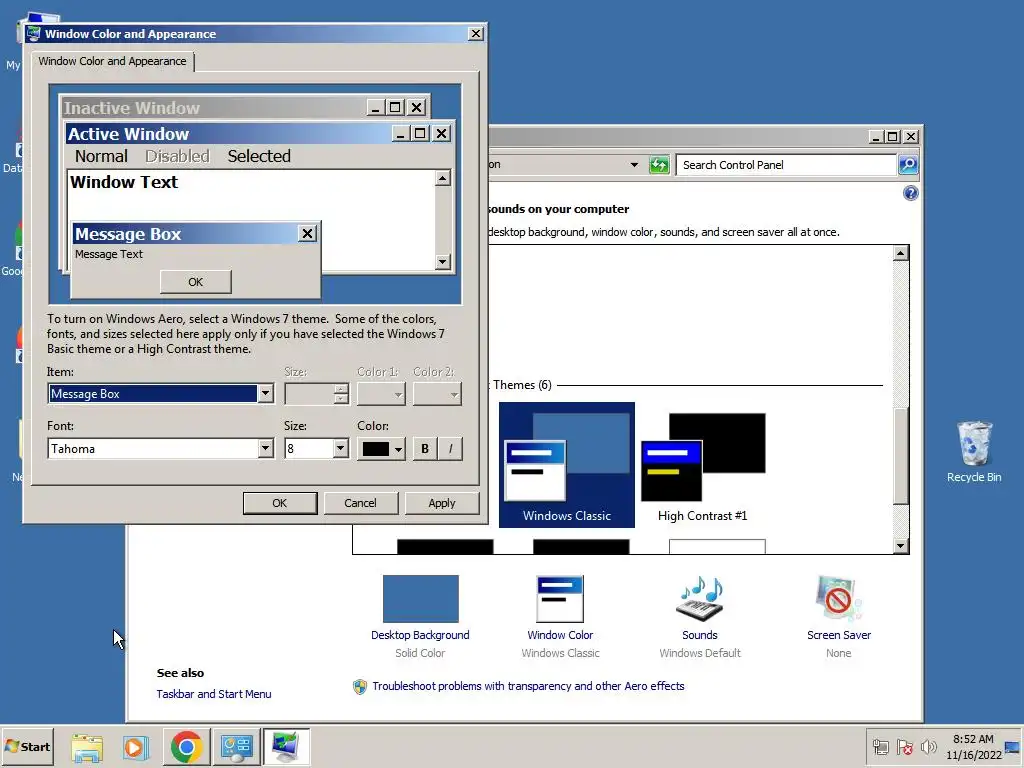Viewport: 1024px width, 768px height.
Task: Click the black font color swatch
Action: coord(376,449)
